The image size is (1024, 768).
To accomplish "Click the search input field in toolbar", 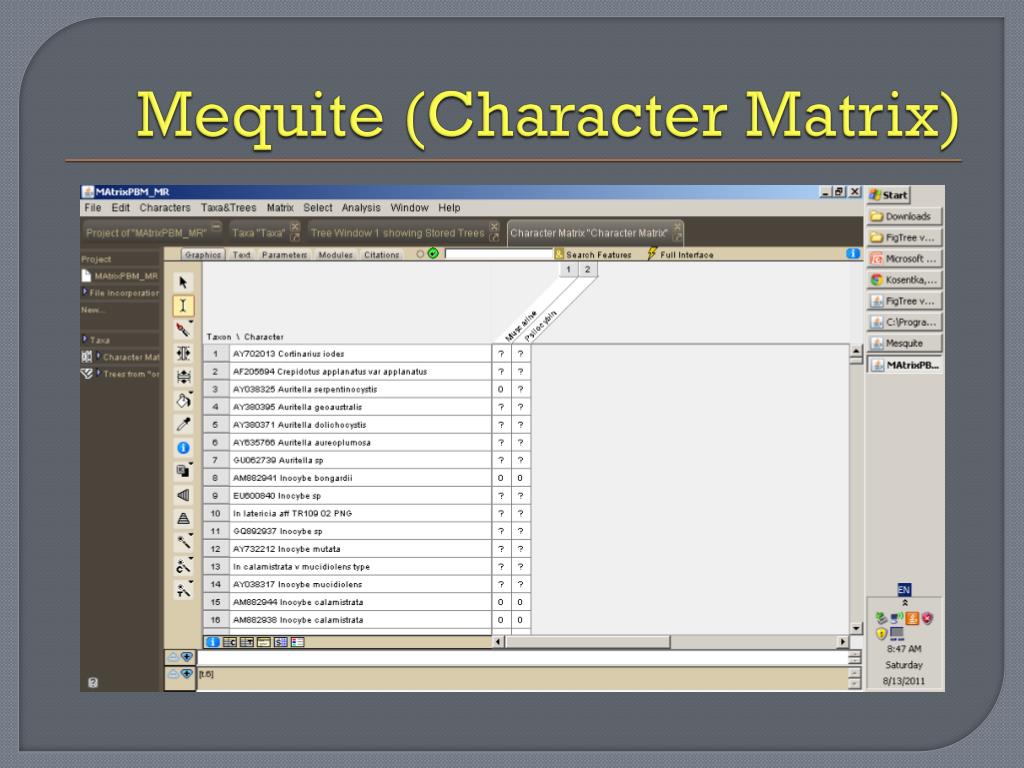I will click(499, 254).
